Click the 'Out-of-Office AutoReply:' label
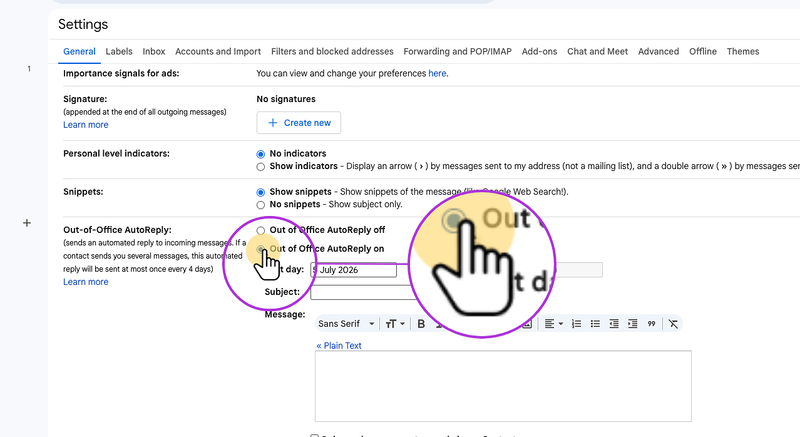Image resolution: width=800 pixels, height=437 pixels. tap(117, 230)
